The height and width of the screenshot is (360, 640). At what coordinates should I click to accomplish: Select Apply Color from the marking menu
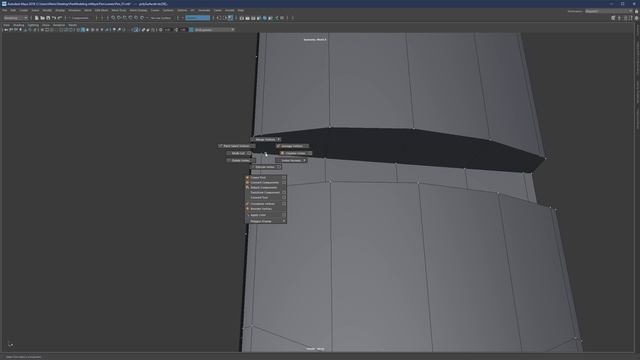click(266, 215)
